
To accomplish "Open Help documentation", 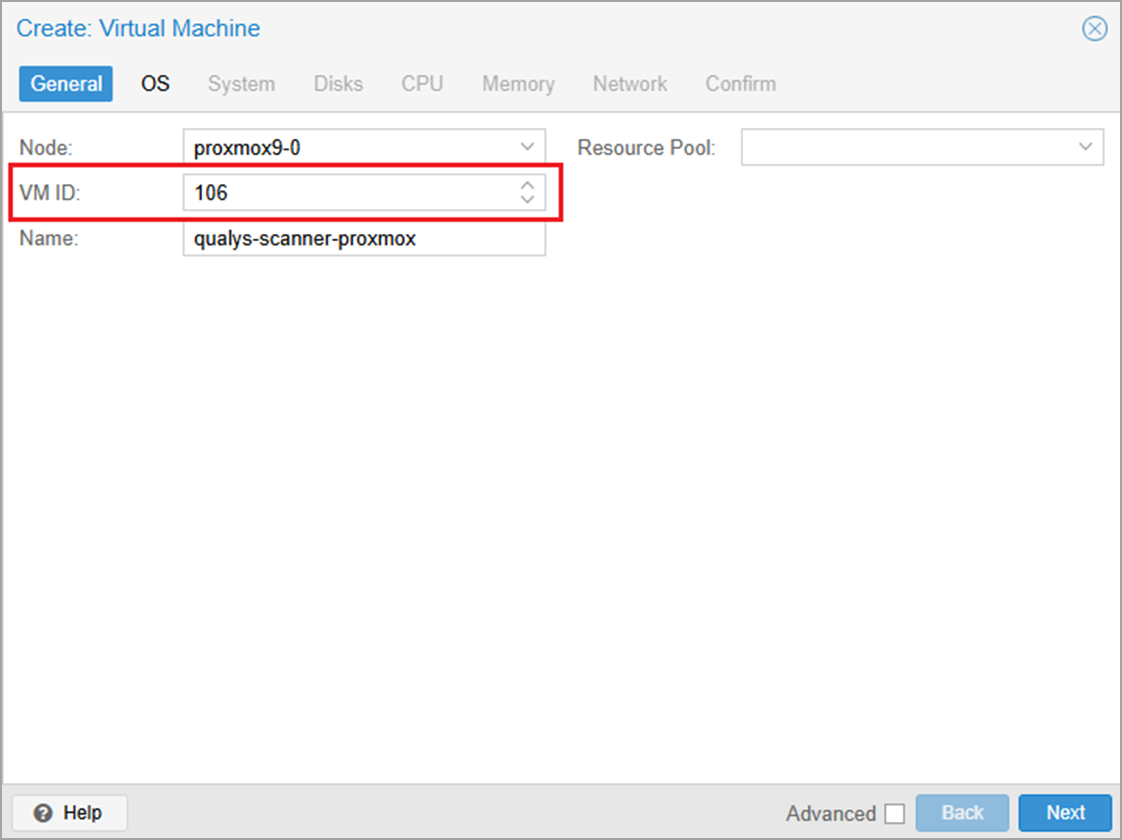I will click(x=68, y=812).
